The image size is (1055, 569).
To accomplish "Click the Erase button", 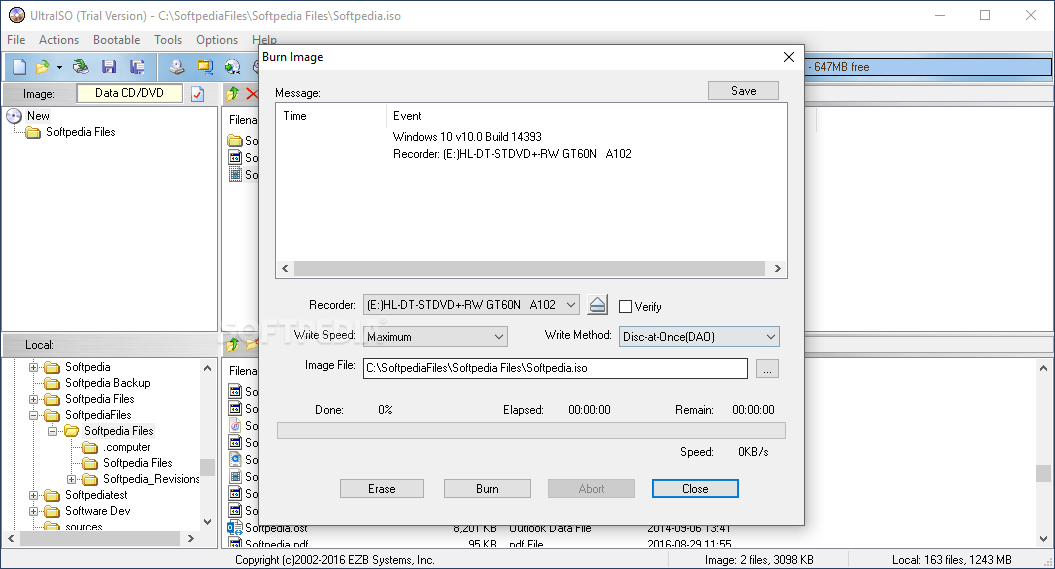I will pyautogui.click(x=381, y=489).
